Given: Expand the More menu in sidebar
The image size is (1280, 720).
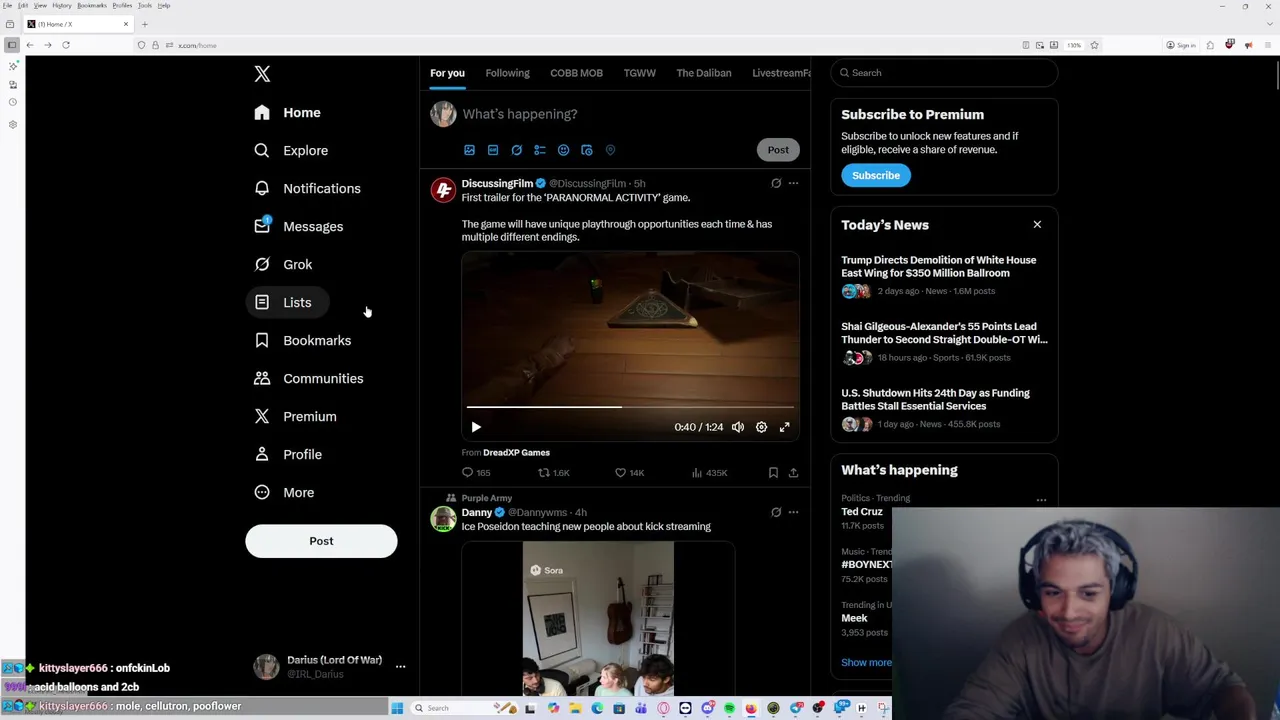Looking at the screenshot, I should [284, 493].
